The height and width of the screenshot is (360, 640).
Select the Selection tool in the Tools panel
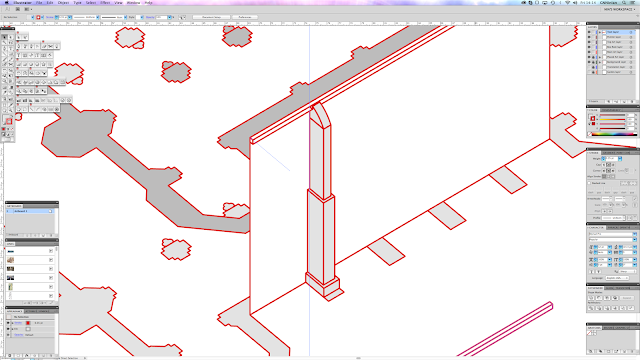click(4, 37)
